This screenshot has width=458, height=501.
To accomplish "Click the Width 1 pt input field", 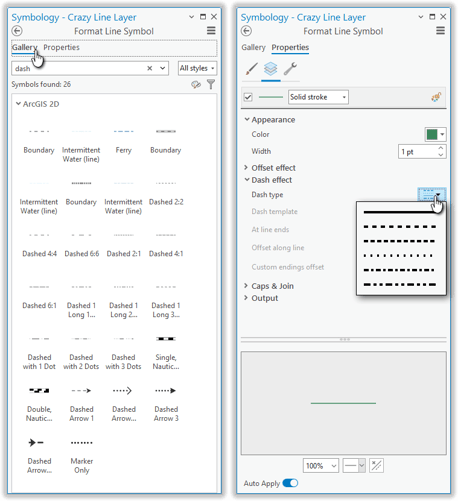I will point(417,152).
